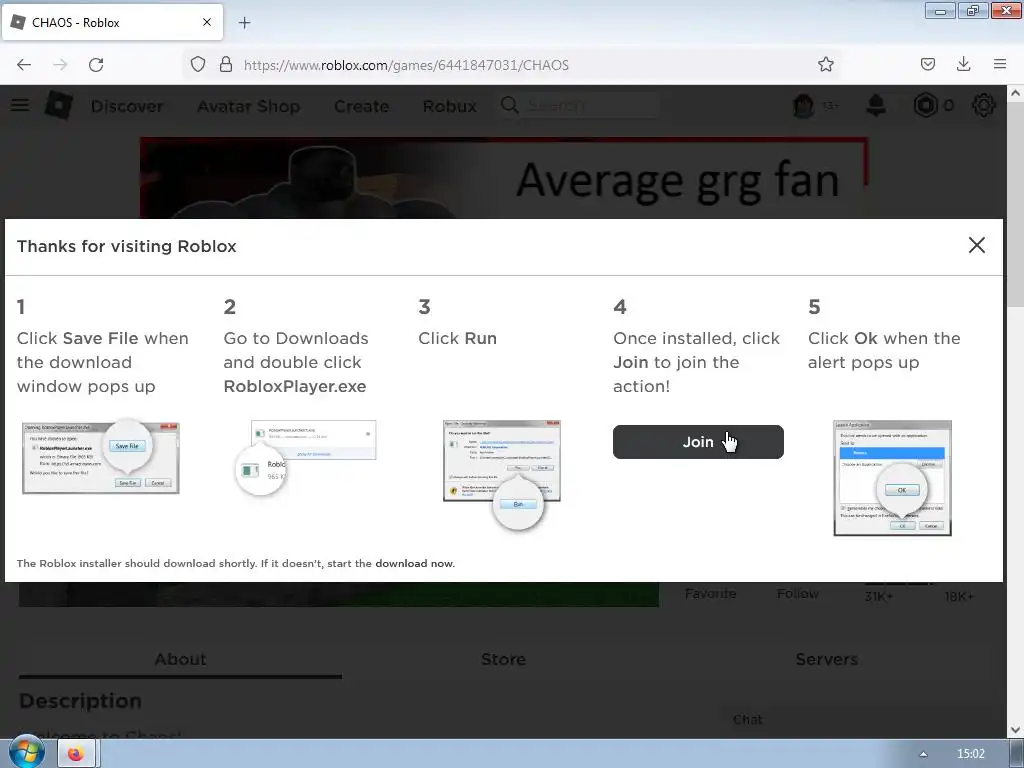Go to Discover page
This screenshot has width=1024, height=768.
tap(127, 106)
